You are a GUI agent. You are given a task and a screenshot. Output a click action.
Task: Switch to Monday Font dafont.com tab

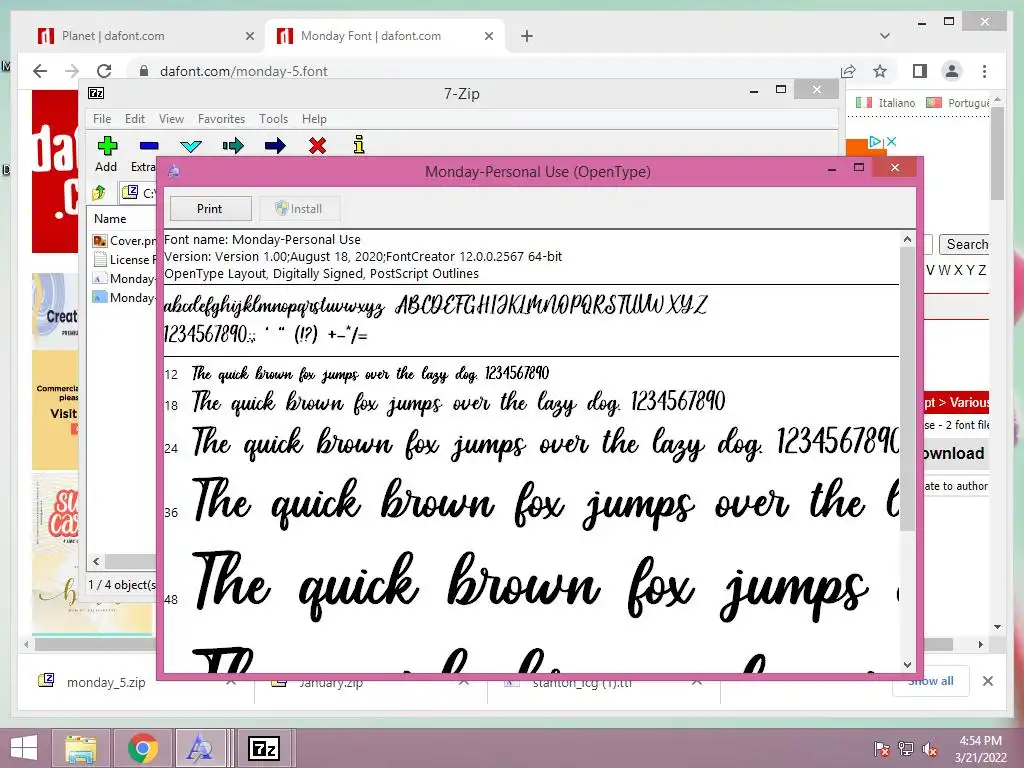click(385, 36)
